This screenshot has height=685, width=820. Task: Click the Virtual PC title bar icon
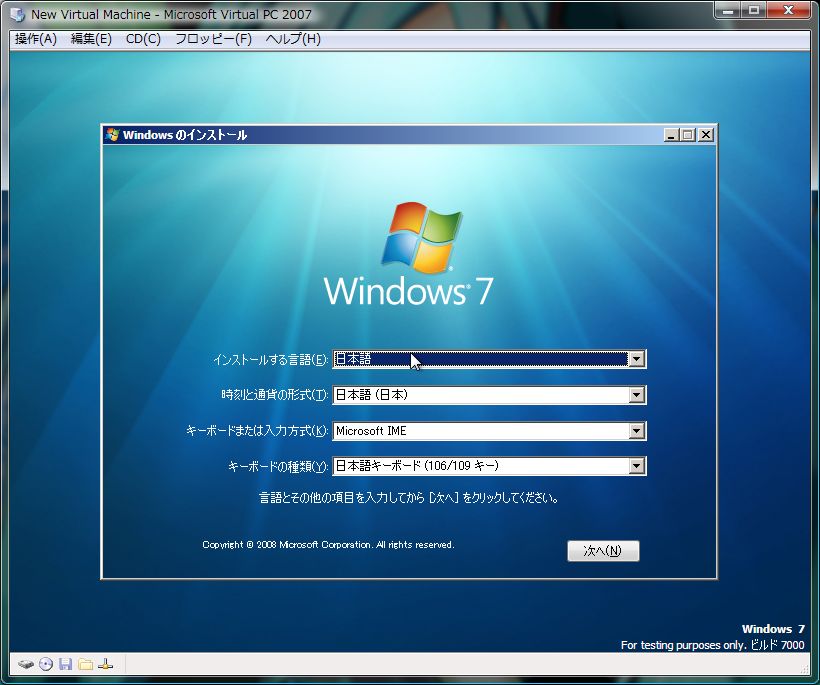click(x=18, y=15)
